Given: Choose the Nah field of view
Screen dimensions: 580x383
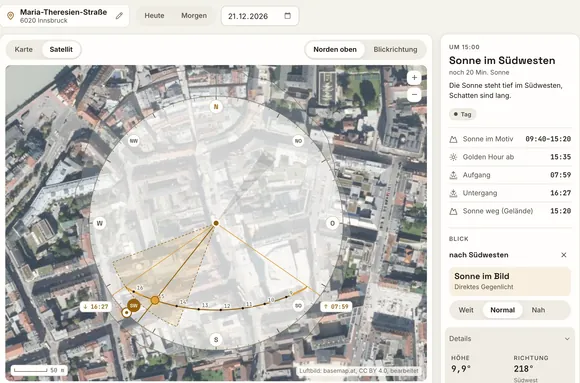Looking at the screenshot, I should point(538,310).
